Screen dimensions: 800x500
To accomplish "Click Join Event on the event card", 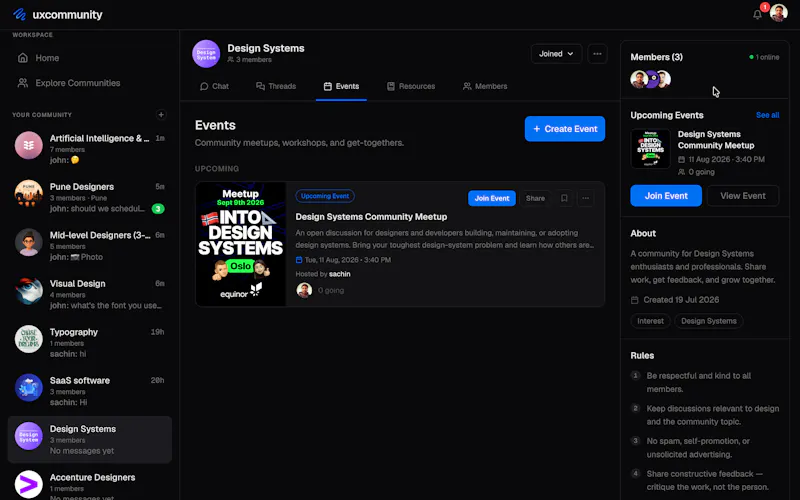I will (x=492, y=198).
